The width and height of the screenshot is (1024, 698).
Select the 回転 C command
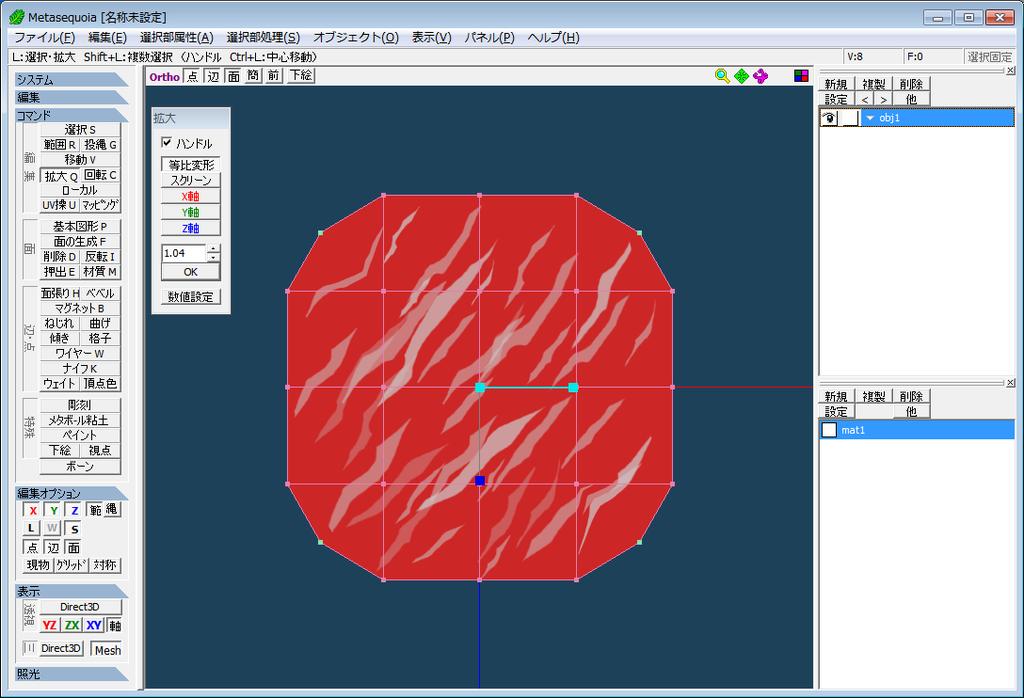tap(101, 175)
